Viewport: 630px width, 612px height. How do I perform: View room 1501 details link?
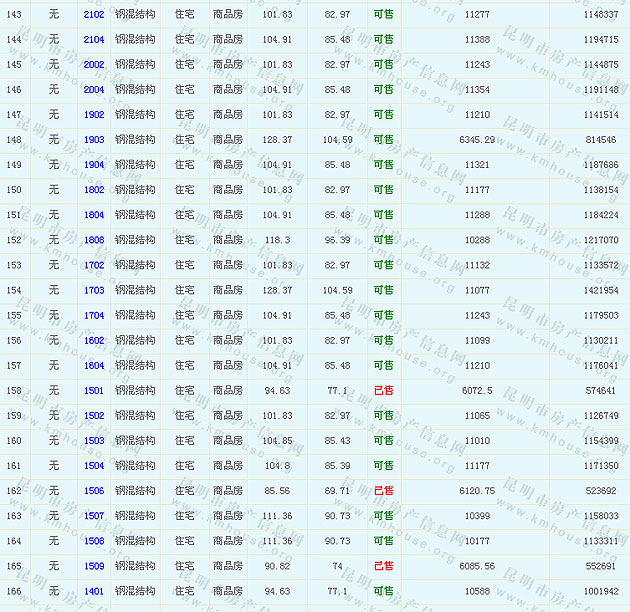[x=93, y=391]
